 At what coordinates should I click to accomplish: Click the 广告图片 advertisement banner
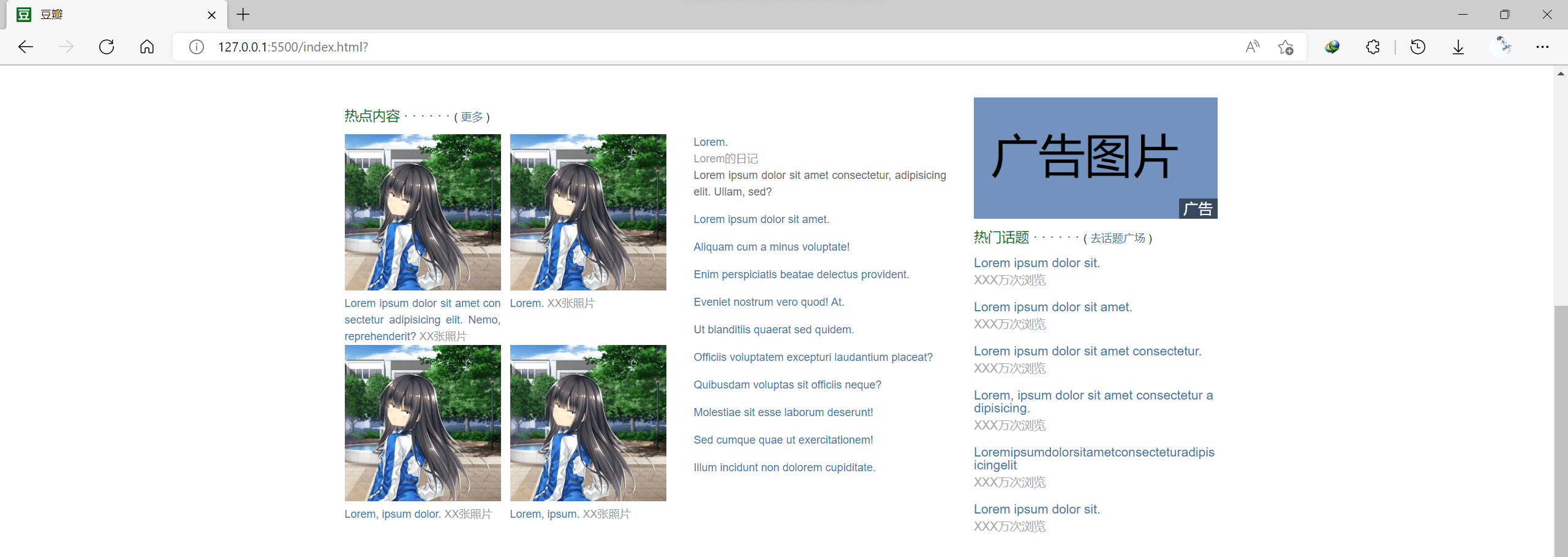click(1095, 157)
